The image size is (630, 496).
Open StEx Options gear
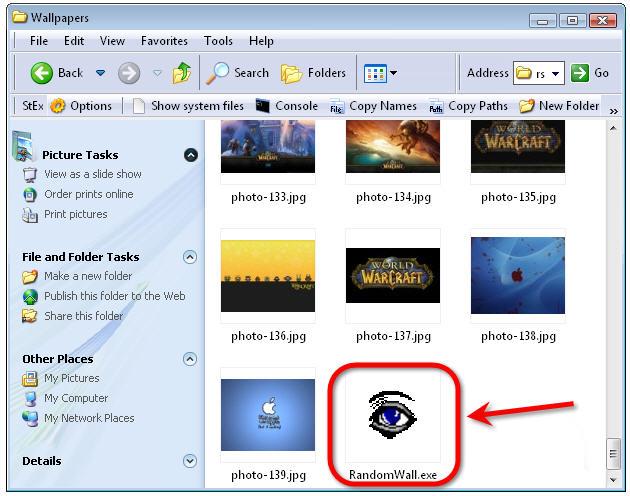81,106
